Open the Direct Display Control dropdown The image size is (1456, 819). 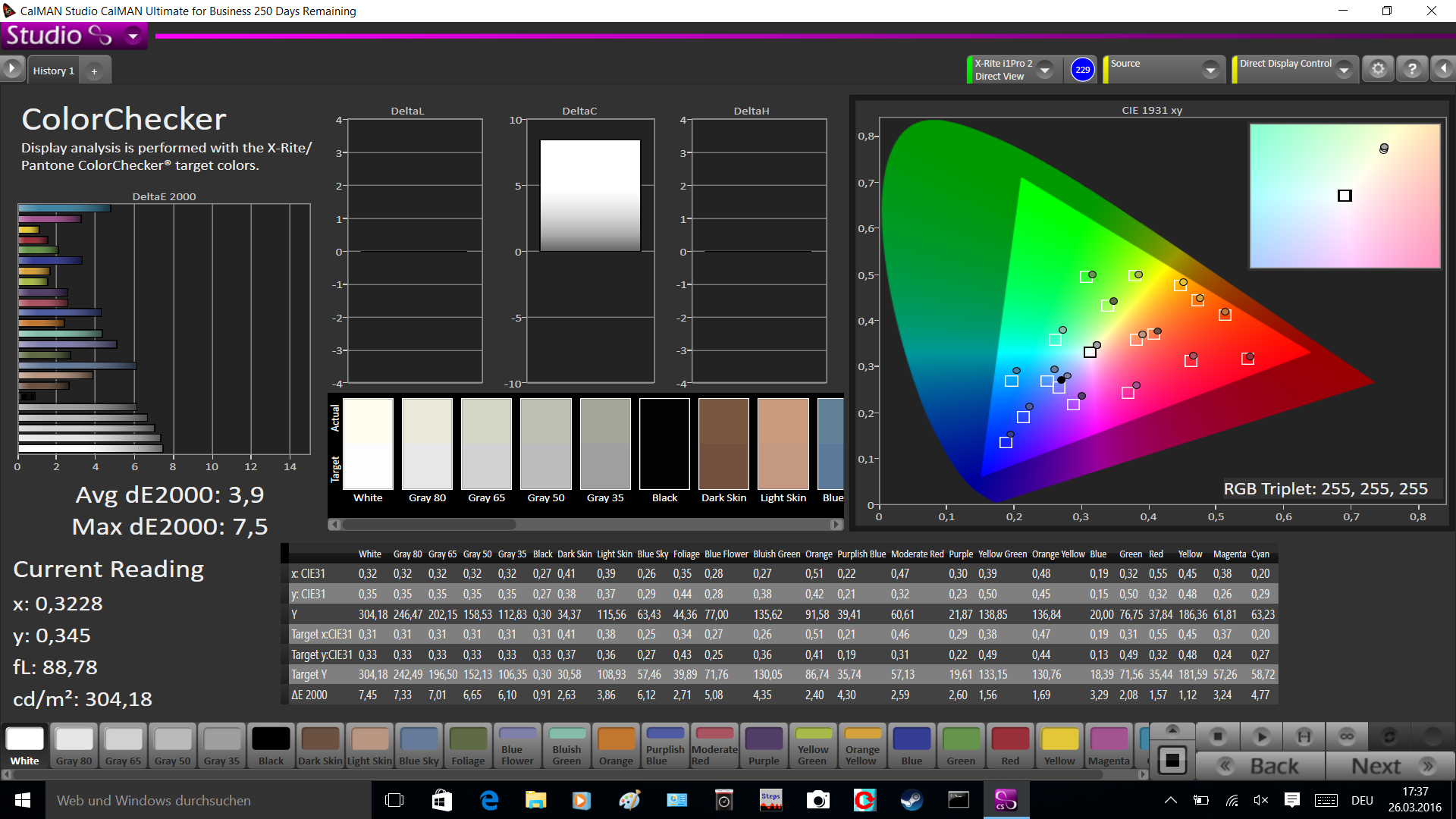1344,70
